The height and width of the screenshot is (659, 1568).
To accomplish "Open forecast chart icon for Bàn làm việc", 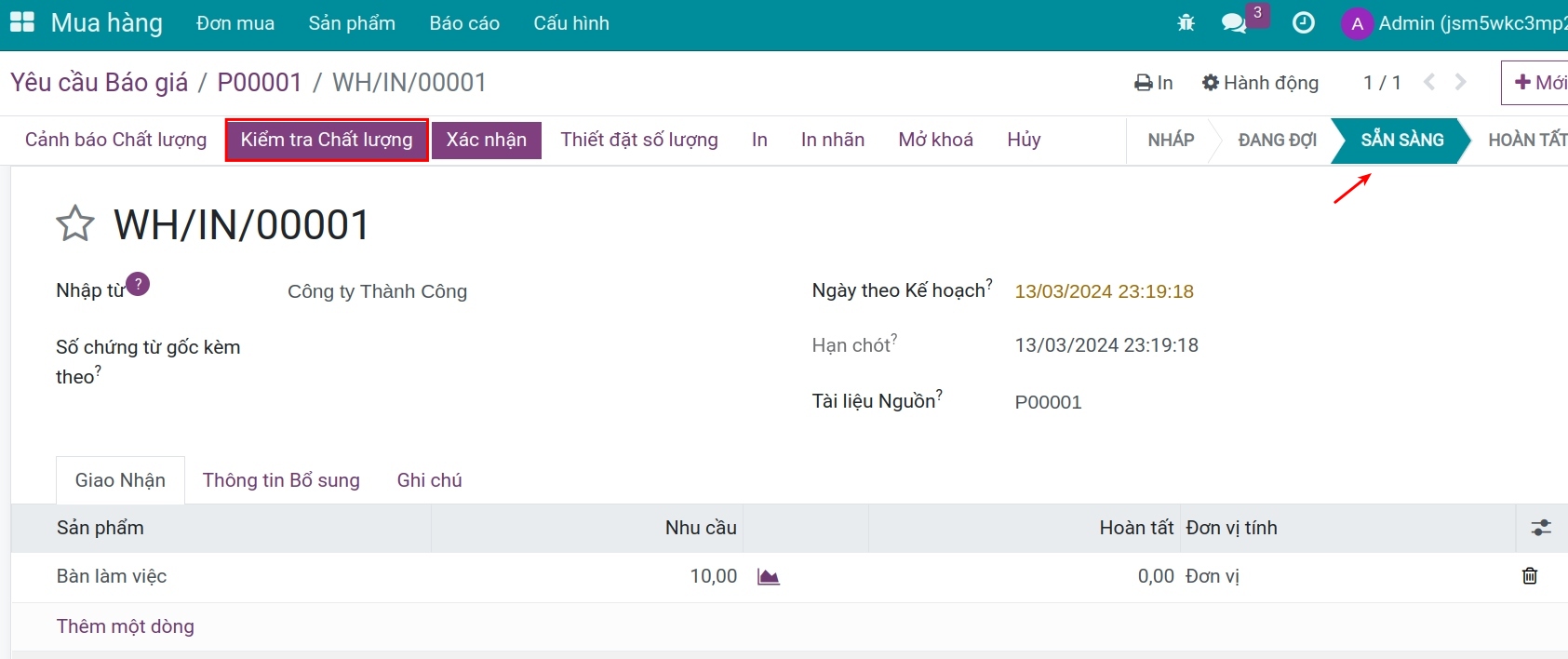I will click(768, 577).
